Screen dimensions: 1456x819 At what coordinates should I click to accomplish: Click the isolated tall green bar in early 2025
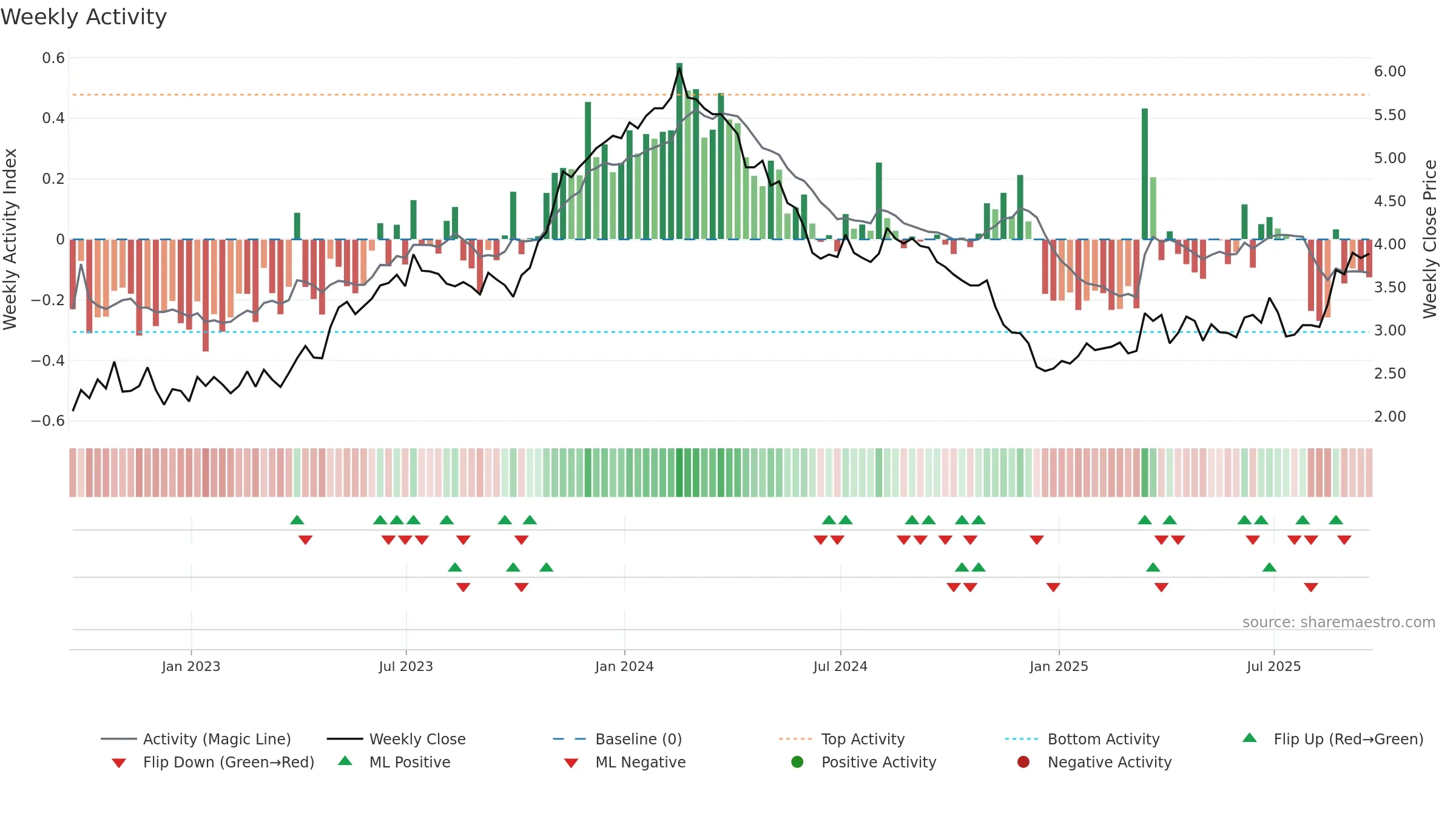(x=1145, y=174)
